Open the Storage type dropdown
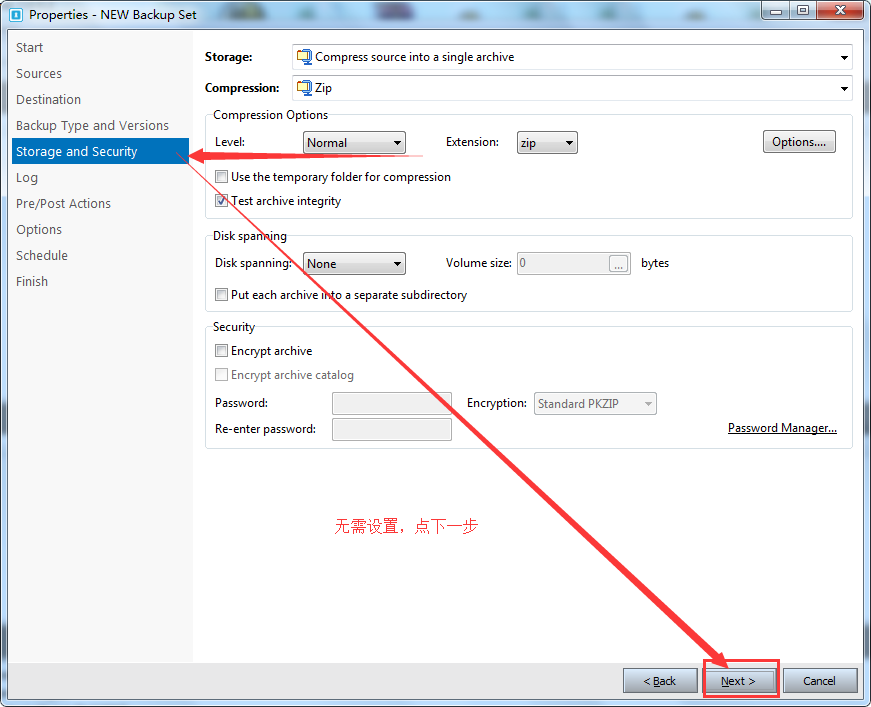 click(x=572, y=58)
